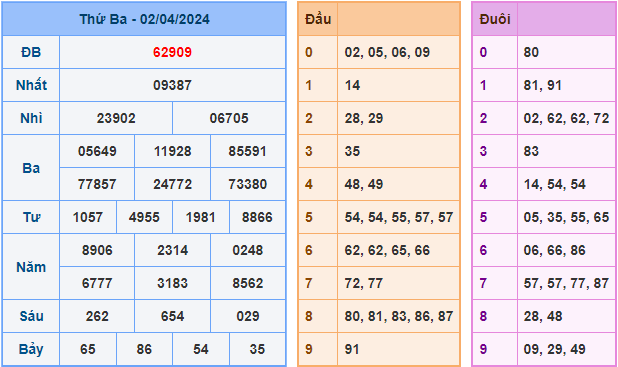Click sixth prize number 654

tap(172, 316)
